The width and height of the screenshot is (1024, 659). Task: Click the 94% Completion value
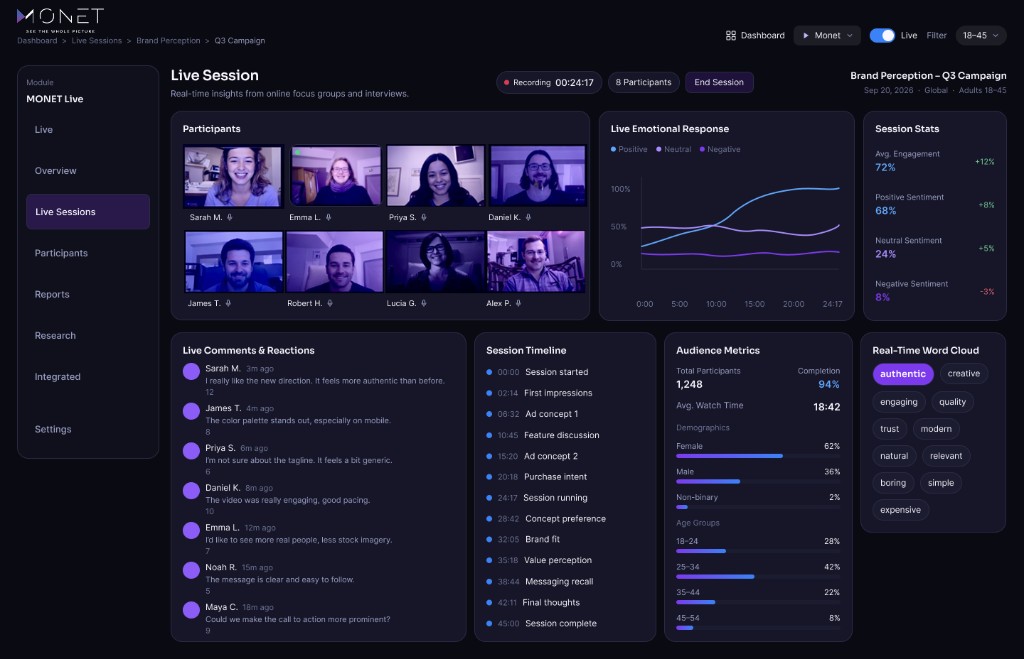pos(829,385)
